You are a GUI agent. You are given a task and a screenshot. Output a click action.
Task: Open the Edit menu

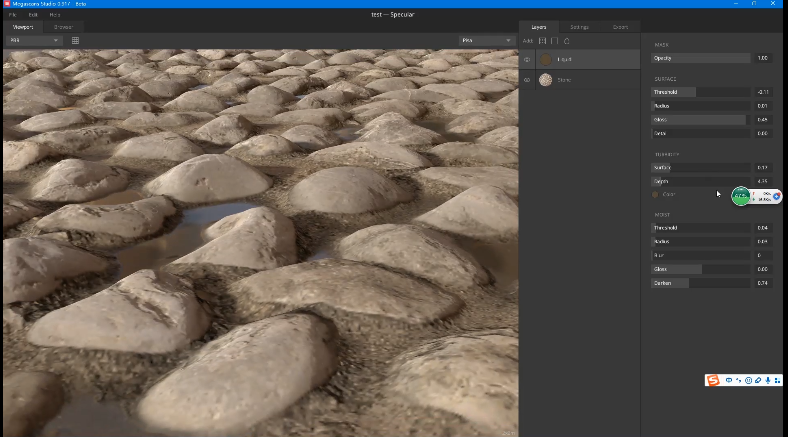tap(33, 15)
